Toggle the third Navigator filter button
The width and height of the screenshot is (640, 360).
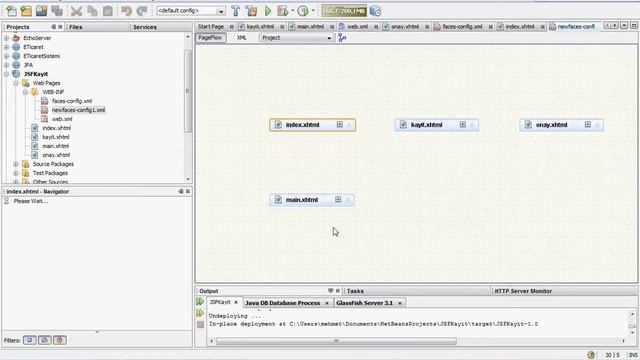tap(60, 340)
